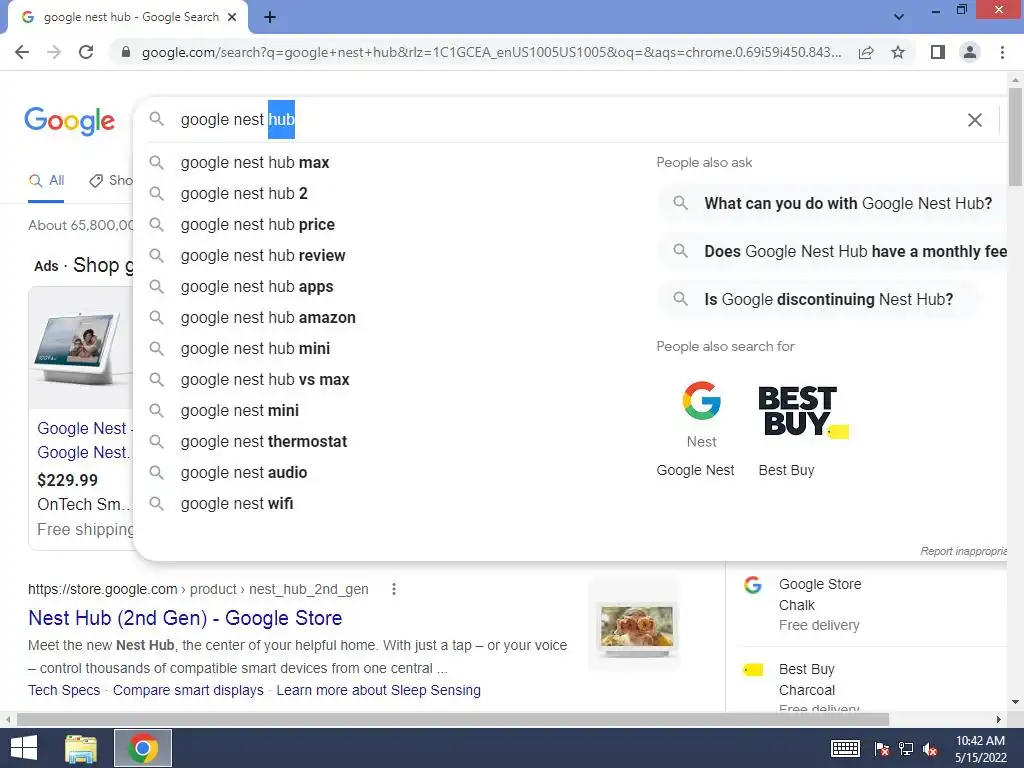Image resolution: width=1024 pixels, height=768 pixels.
Task: Clear the search box text
Action: pyautogui.click(x=974, y=120)
